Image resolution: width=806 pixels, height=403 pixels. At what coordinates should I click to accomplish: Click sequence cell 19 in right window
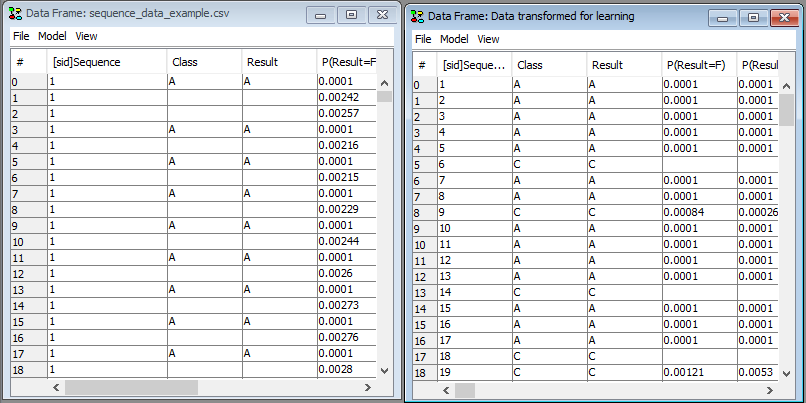[474, 373]
